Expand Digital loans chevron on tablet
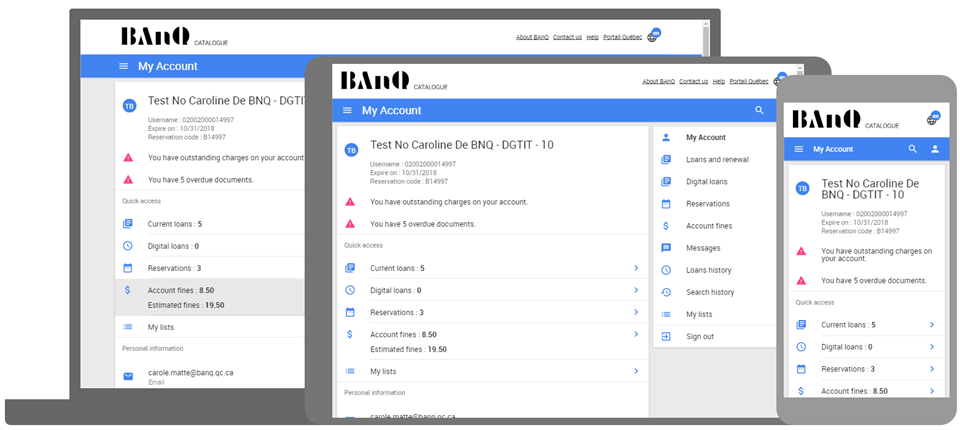The width and height of the screenshot is (960, 430). (636, 290)
